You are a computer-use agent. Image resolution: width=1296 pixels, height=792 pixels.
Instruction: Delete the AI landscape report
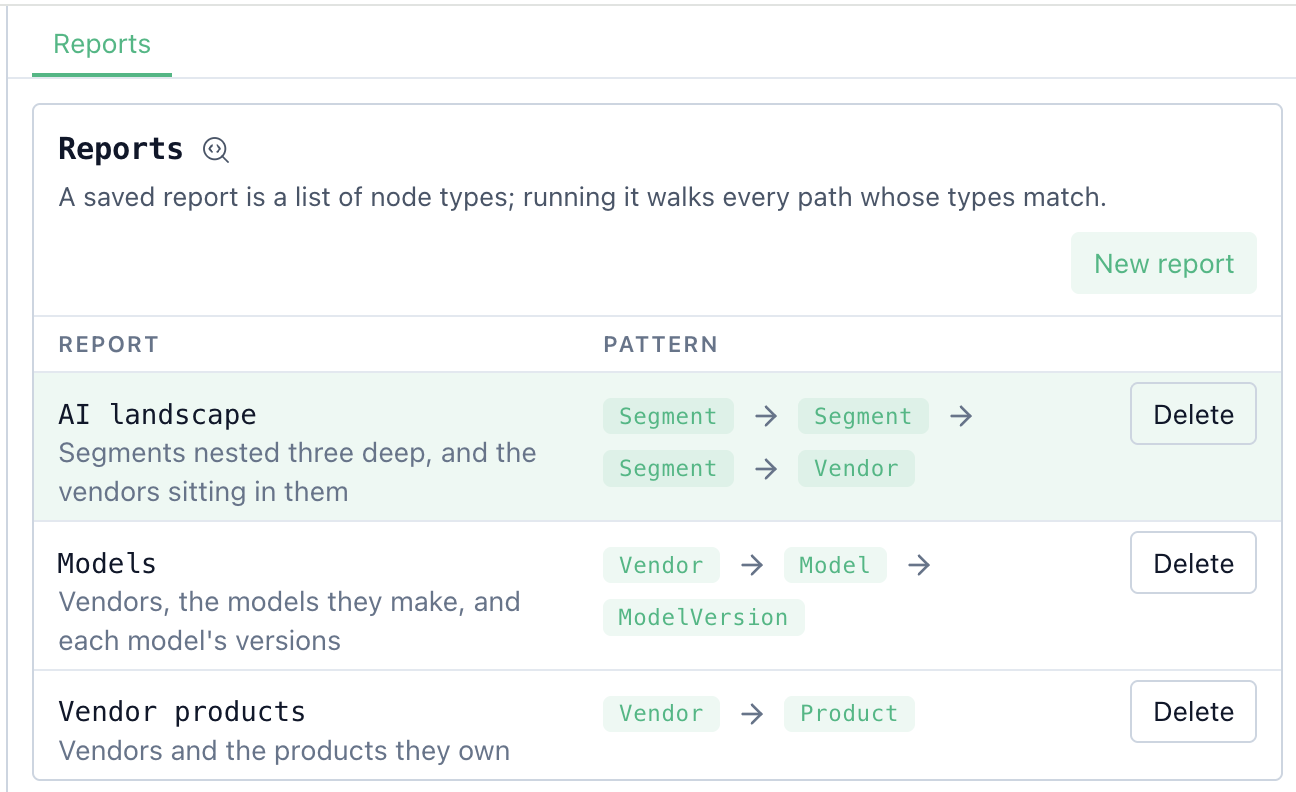pyautogui.click(x=1193, y=414)
